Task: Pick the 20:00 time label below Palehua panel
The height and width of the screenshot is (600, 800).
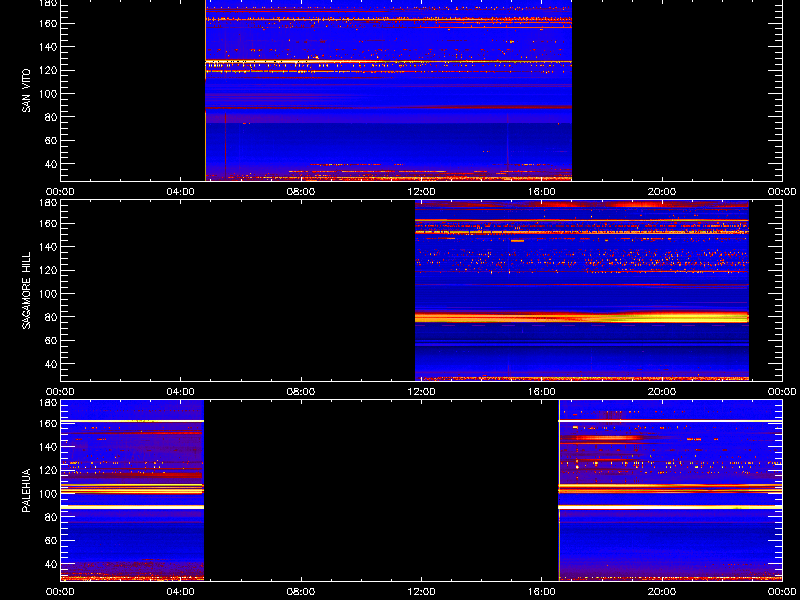Action: click(x=662, y=592)
